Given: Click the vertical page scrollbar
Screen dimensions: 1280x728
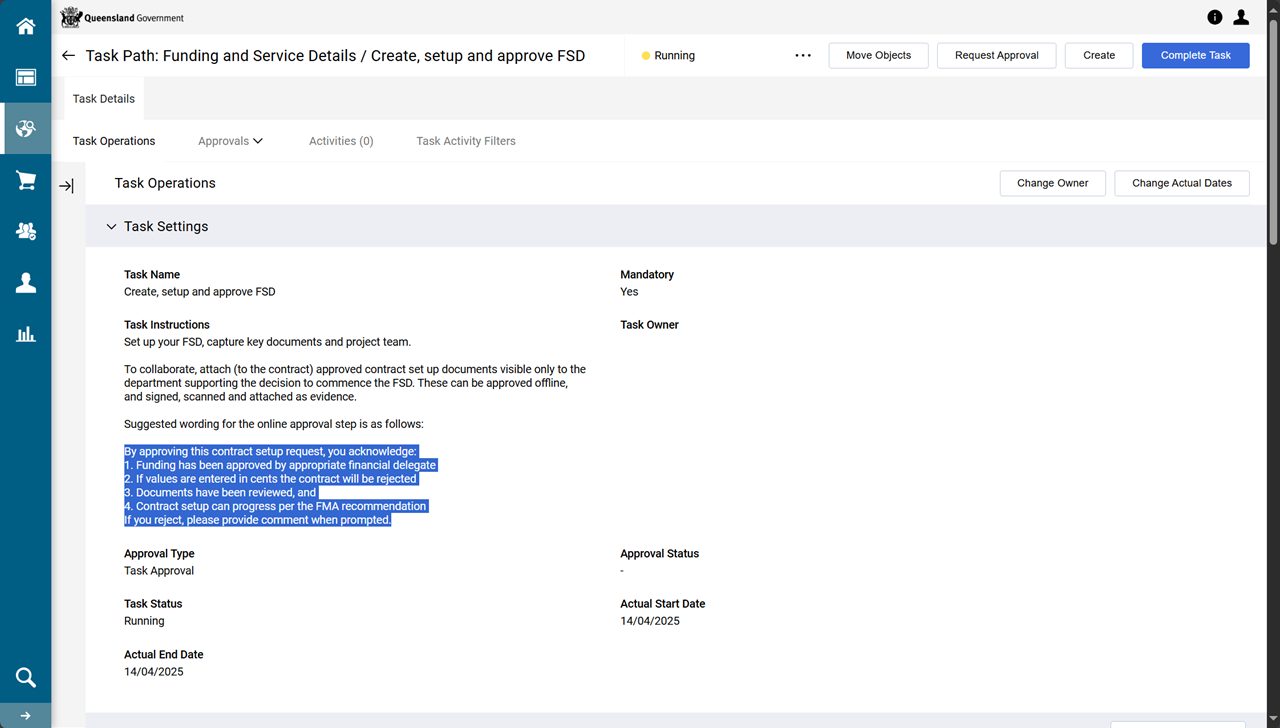Looking at the screenshot, I should (x=1273, y=130).
